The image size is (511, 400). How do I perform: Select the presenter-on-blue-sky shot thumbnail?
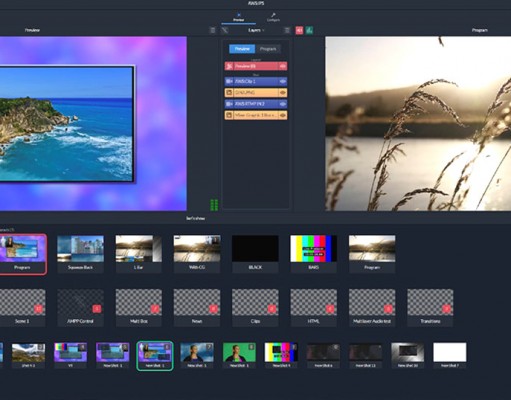197,356
